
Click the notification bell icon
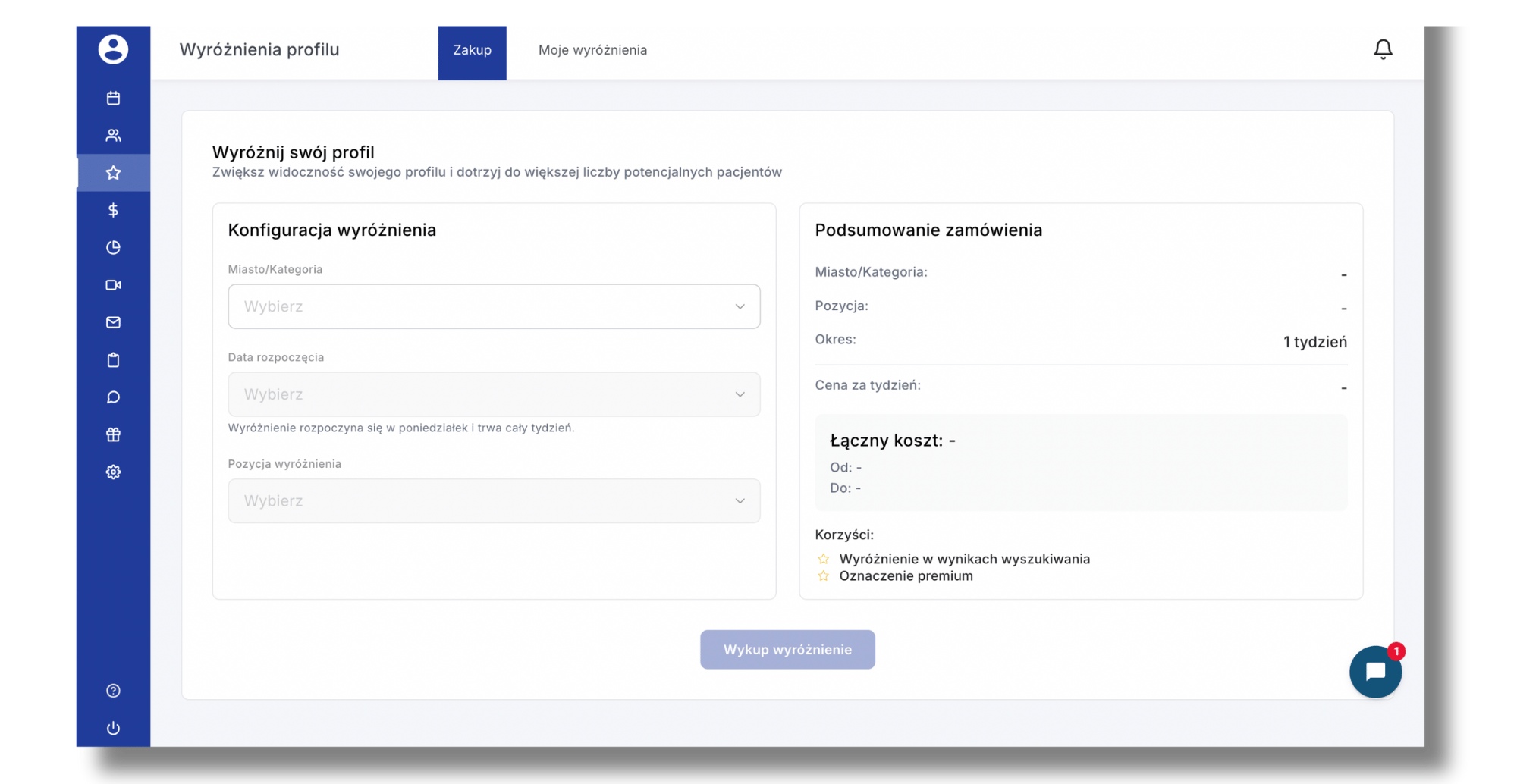coord(1383,49)
